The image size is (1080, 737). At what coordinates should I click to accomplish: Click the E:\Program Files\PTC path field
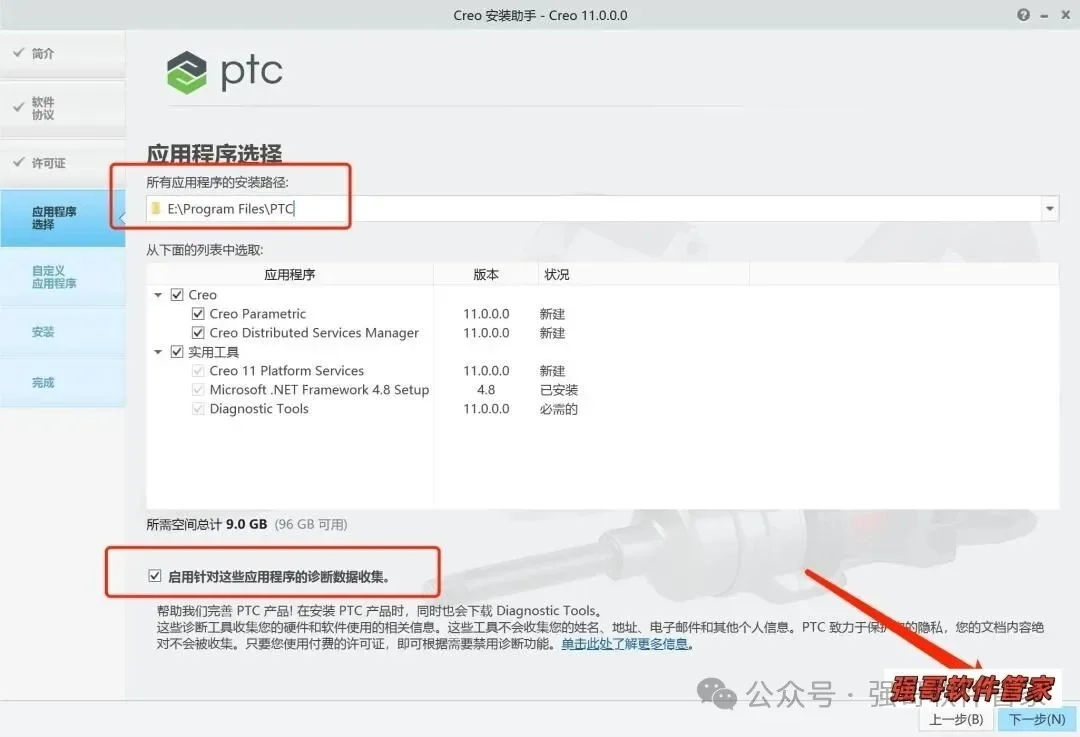(x=602, y=208)
